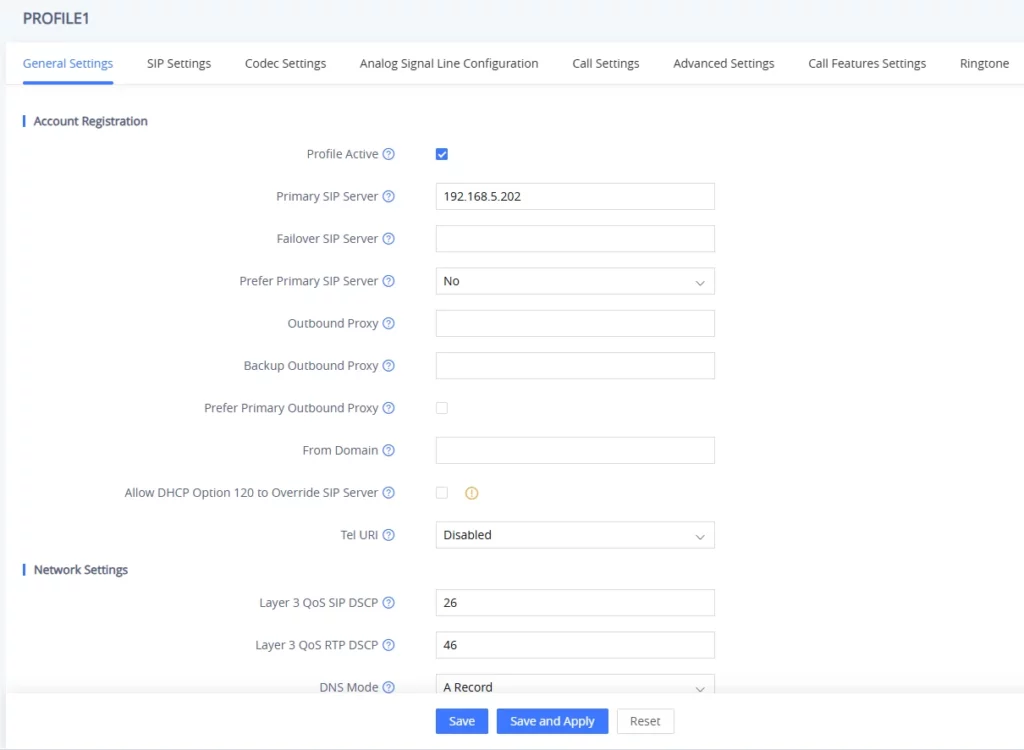Open help icon beside Outbound Proxy label
1024x750 pixels.
[x=389, y=323]
